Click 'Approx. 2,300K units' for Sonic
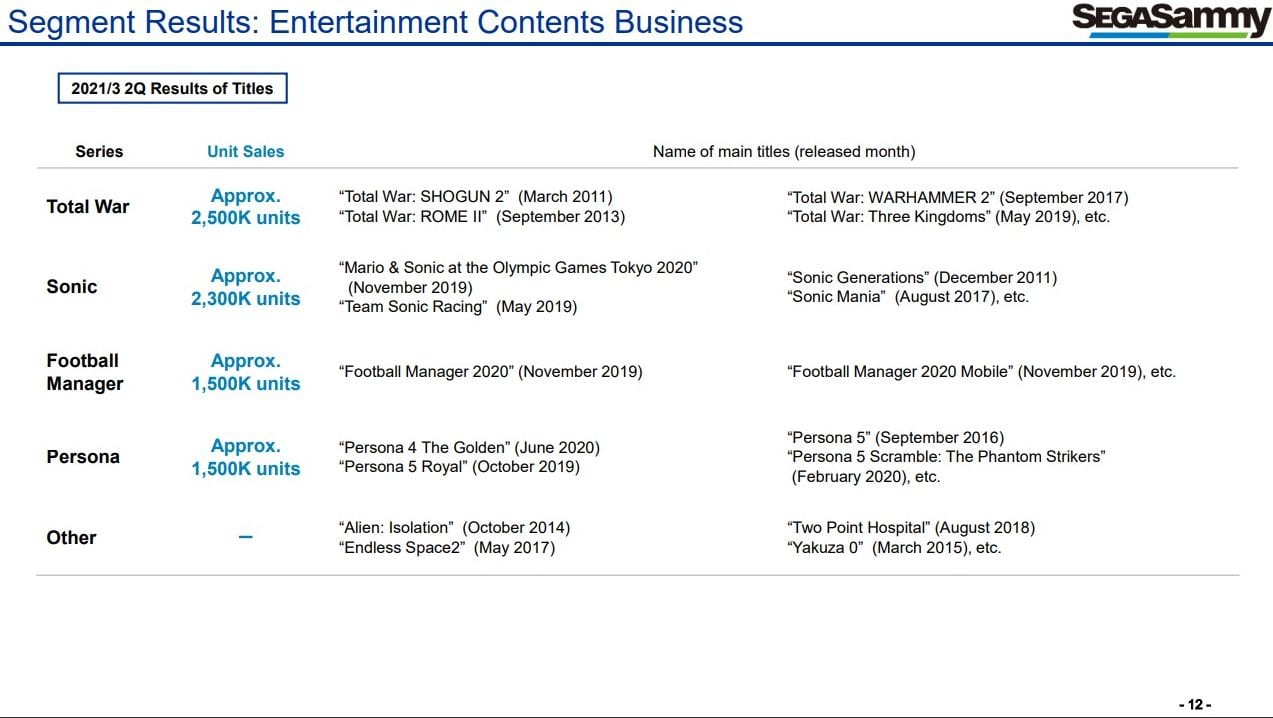This screenshot has width=1273, height=718. (x=246, y=287)
